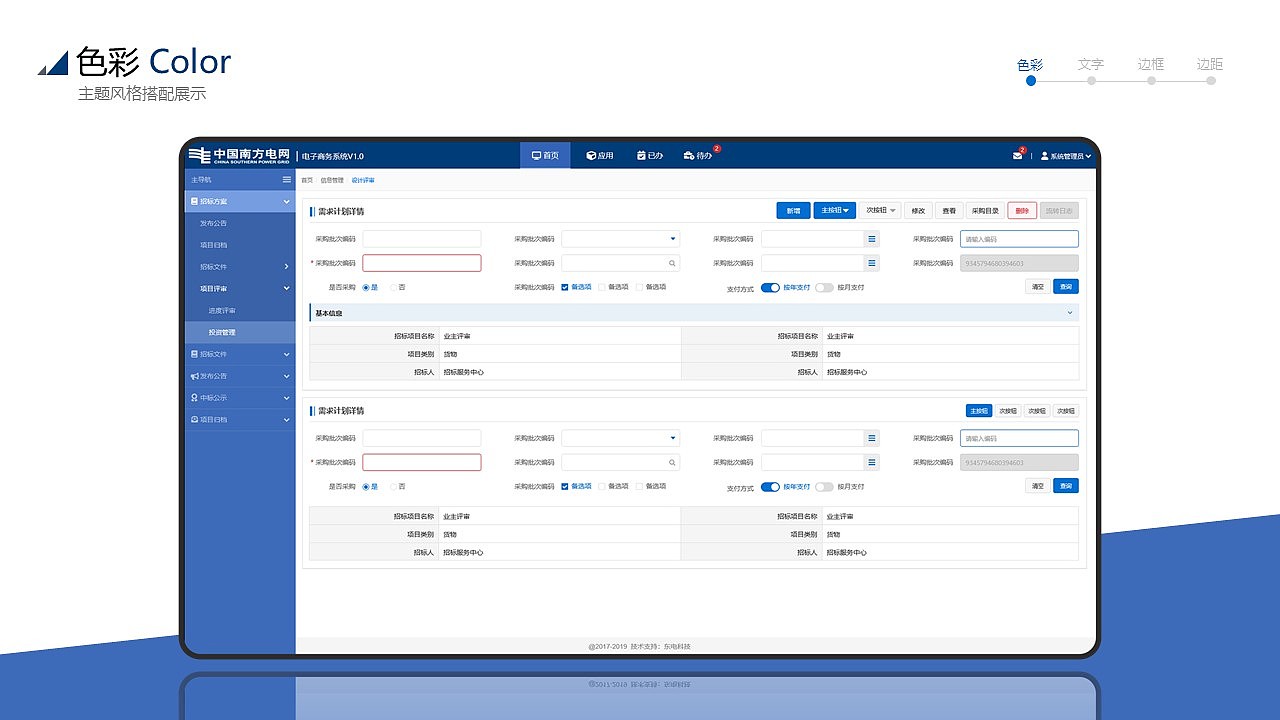Screen dimensions: 1280x720
Task: Click 信息管理 in the breadcrumb
Action: (x=331, y=181)
